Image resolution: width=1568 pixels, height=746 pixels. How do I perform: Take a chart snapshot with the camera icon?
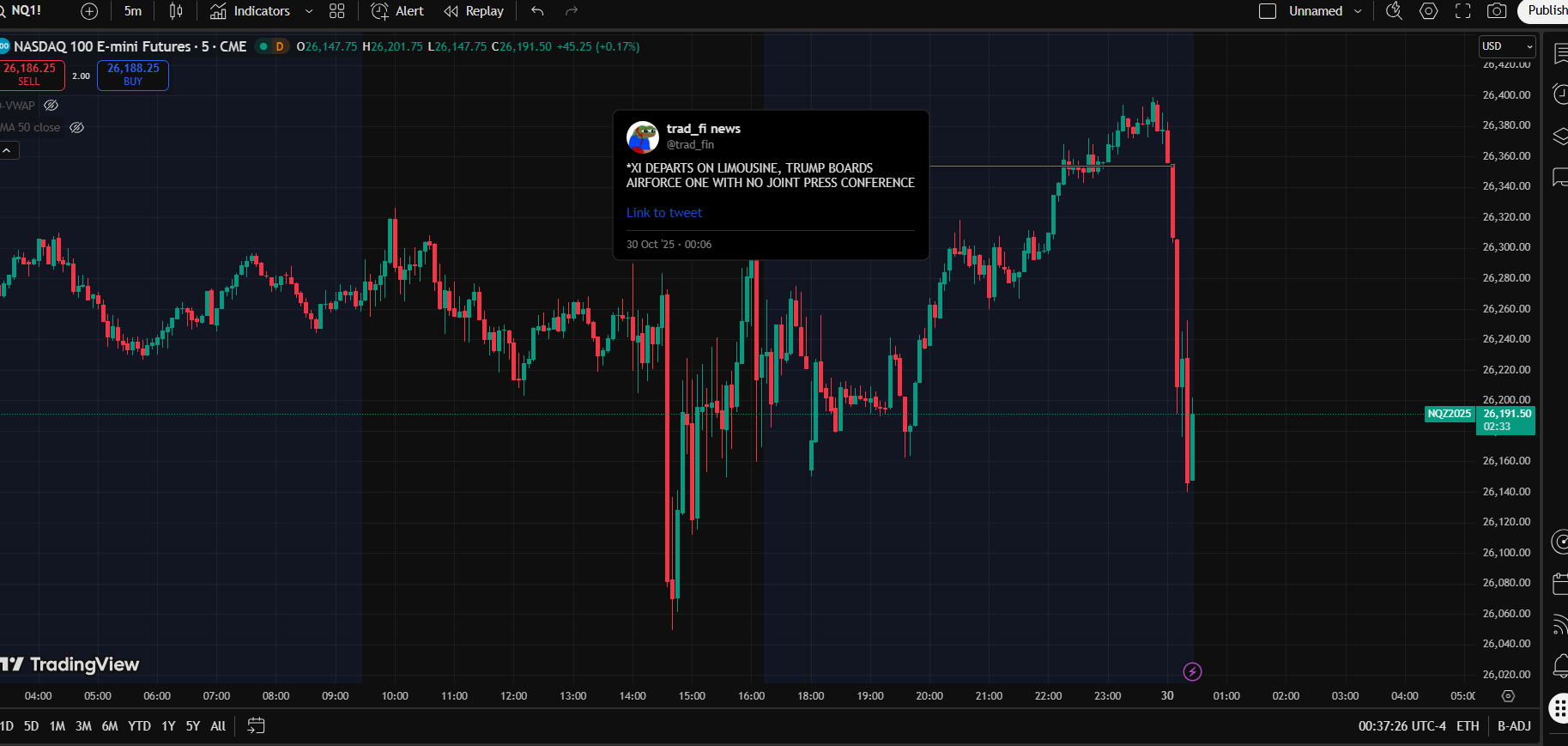pyautogui.click(x=1497, y=11)
